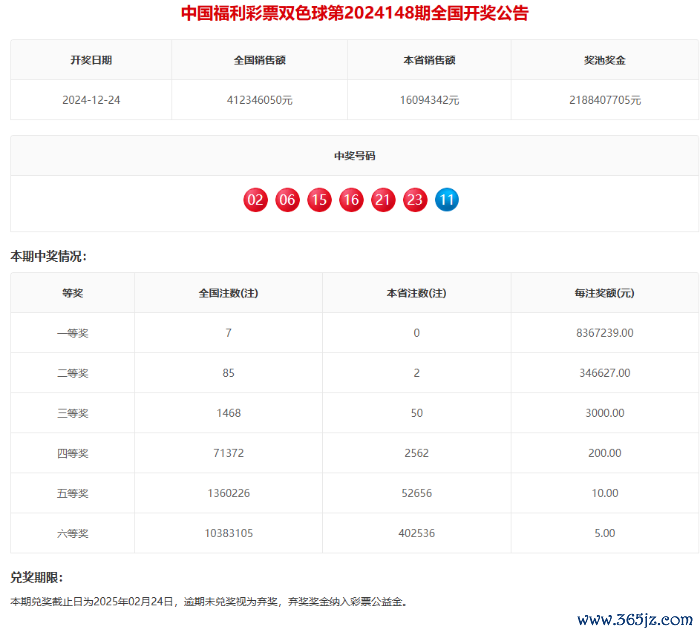Click the 全国销售额 column header
The height and width of the screenshot is (635, 700).
point(259,60)
